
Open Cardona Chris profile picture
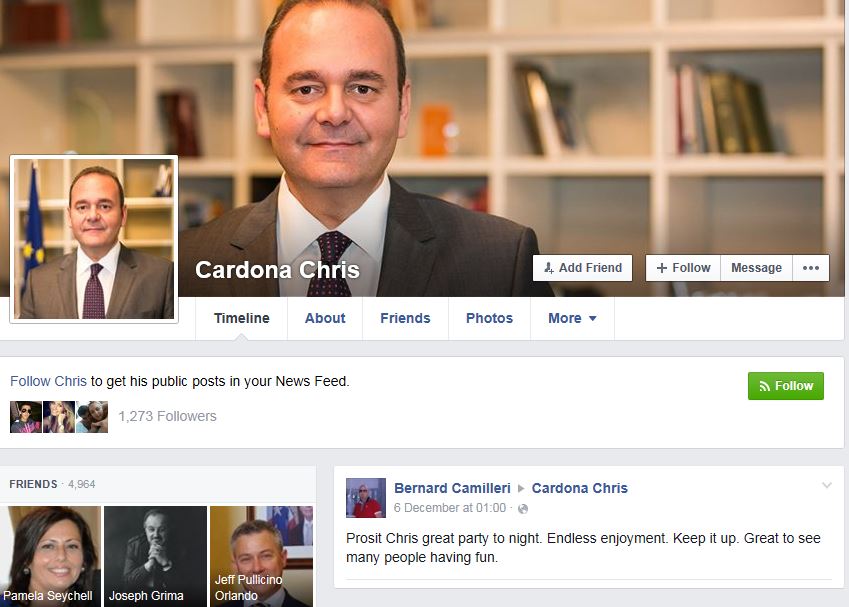click(x=94, y=239)
